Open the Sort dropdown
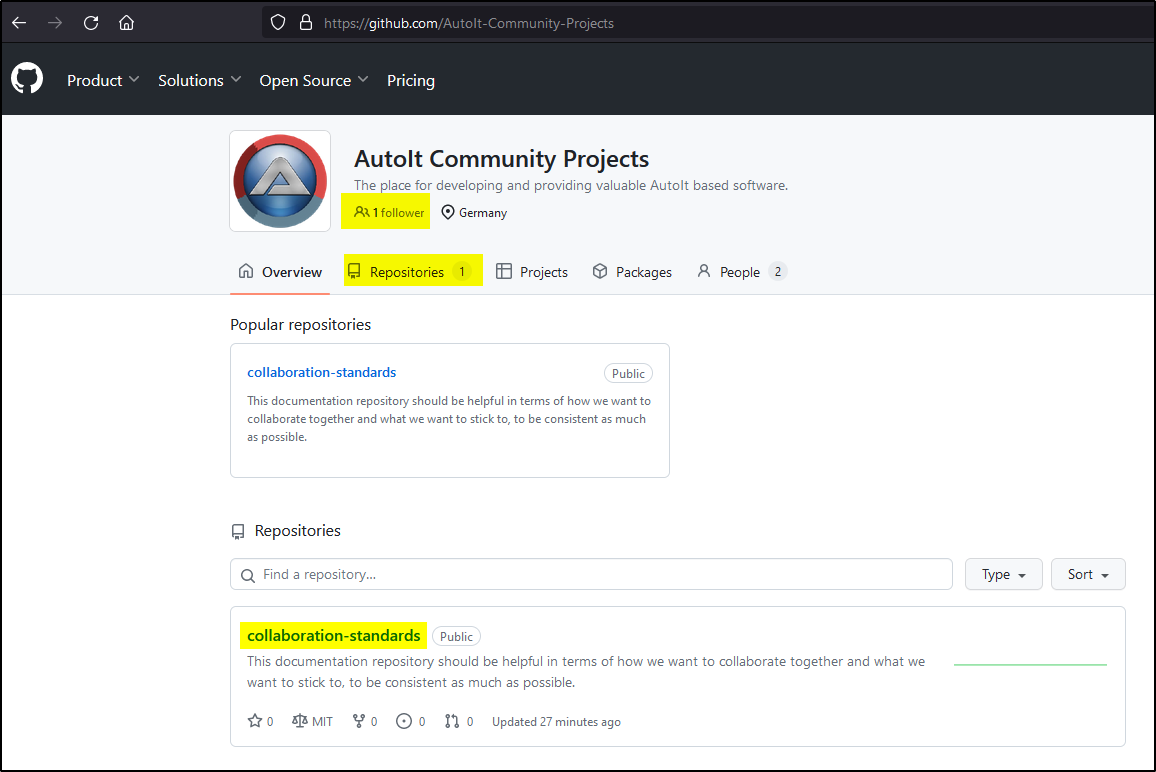The width and height of the screenshot is (1156, 772). pyautogui.click(x=1088, y=574)
